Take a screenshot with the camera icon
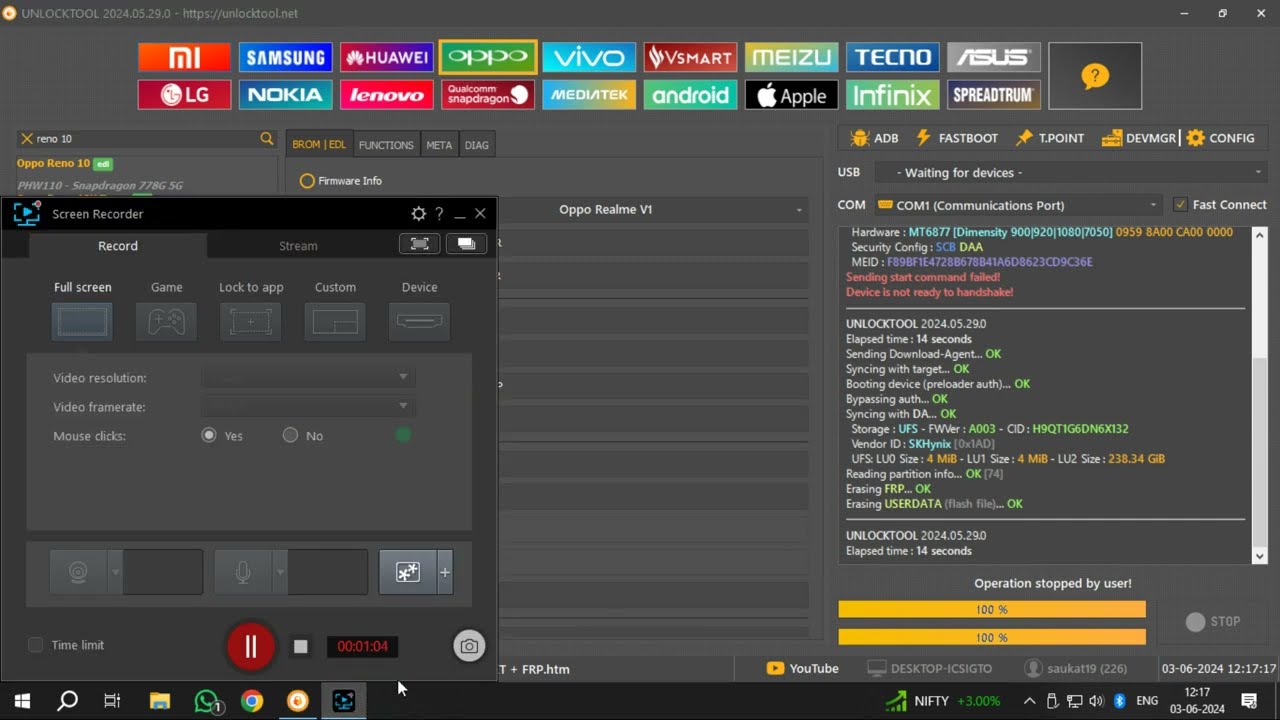Image resolution: width=1280 pixels, height=720 pixels. (469, 646)
